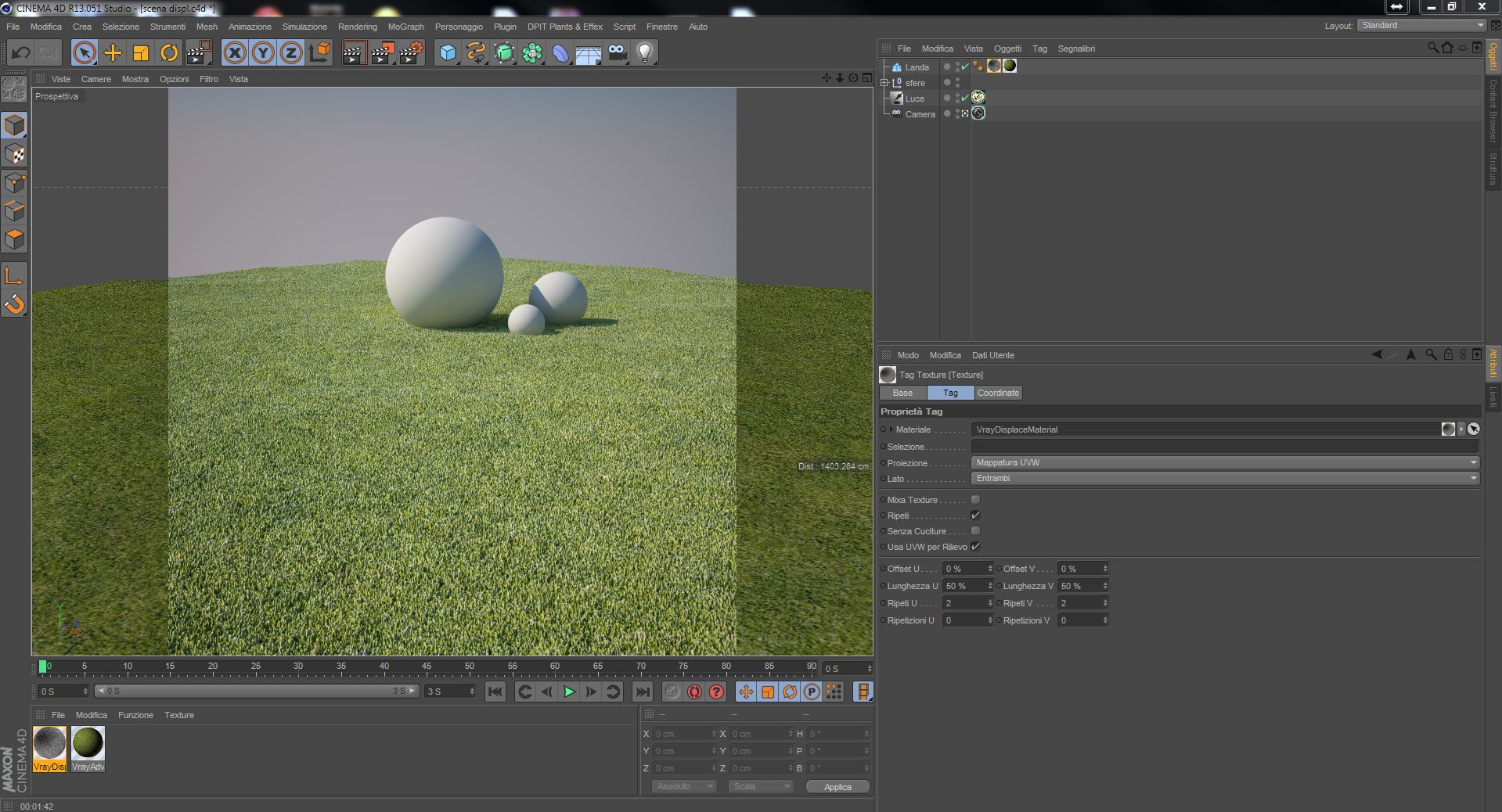Add a Cube primitive object
Viewport: 1502px width, 812px height.
coord(448,53)
